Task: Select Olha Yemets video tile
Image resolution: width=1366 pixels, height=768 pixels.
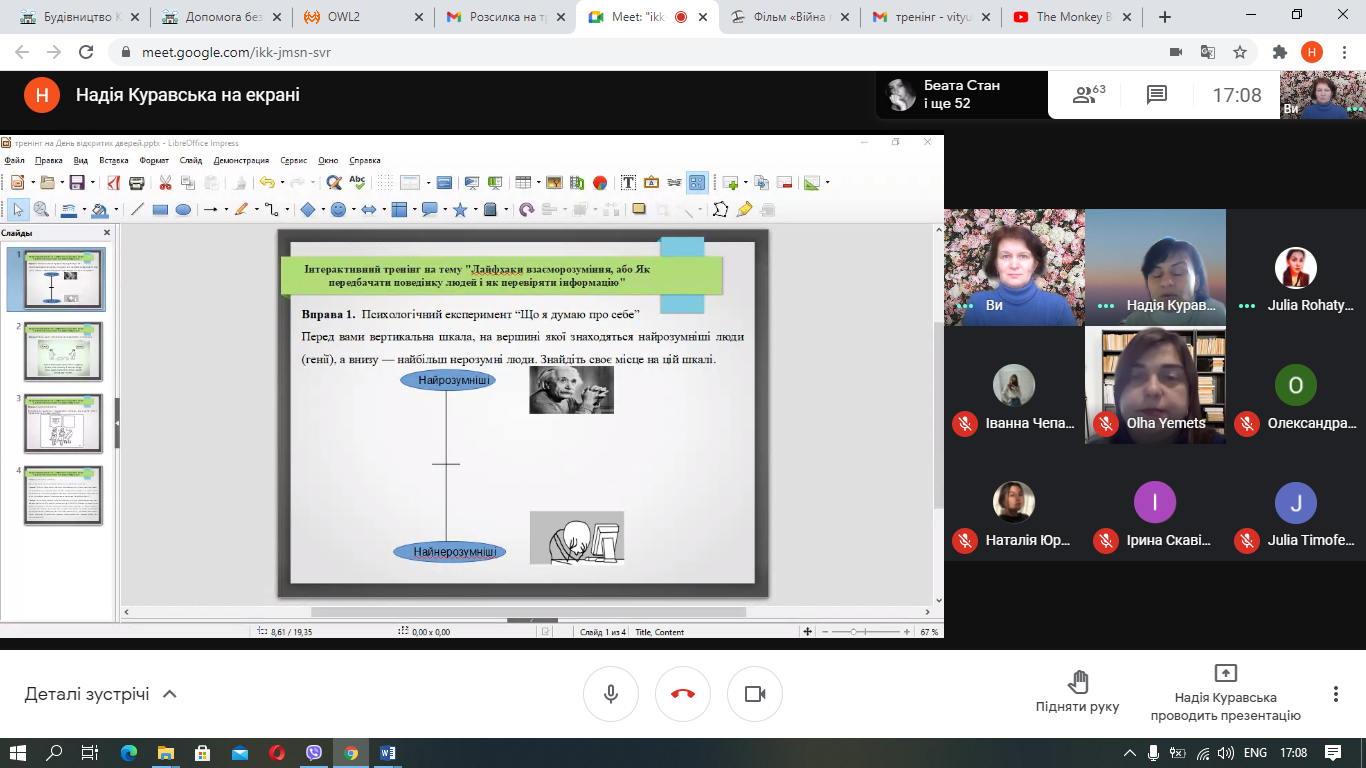Action: tap(1155, 386)
